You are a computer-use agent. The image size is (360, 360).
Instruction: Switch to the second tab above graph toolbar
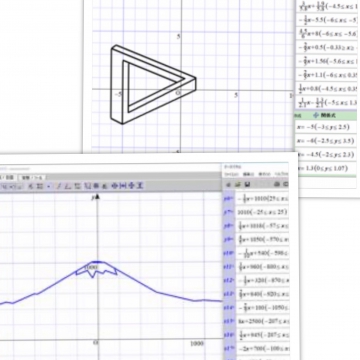pos(32,177)
